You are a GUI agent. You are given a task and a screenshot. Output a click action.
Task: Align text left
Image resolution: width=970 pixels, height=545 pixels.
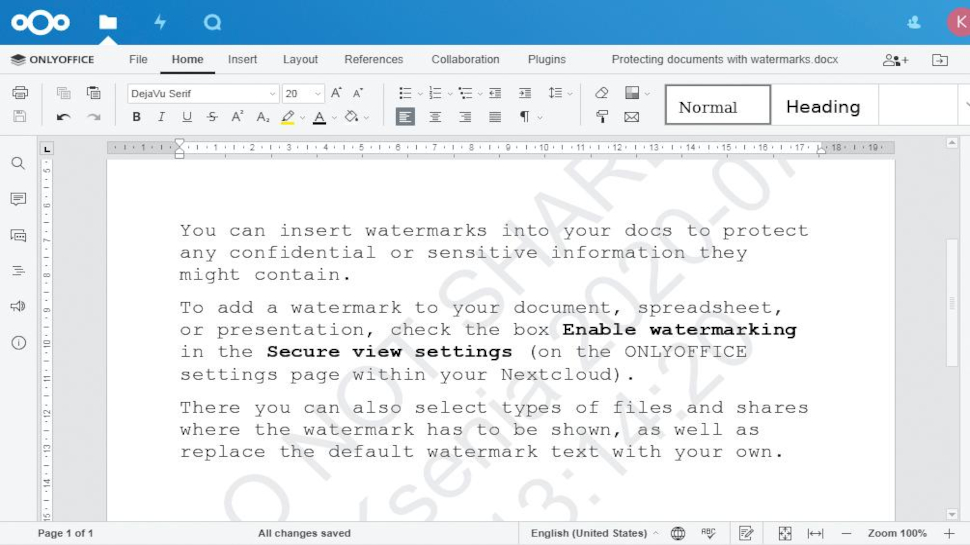coord(405,117)
